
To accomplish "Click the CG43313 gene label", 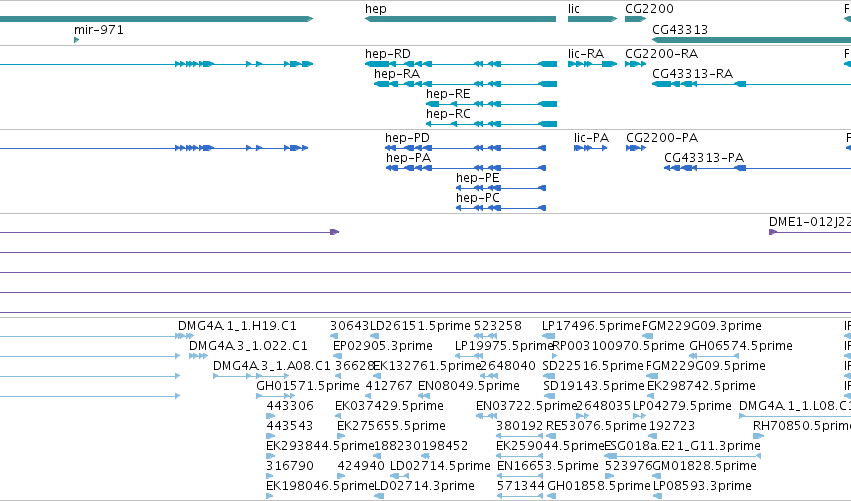I will [679, 29].
